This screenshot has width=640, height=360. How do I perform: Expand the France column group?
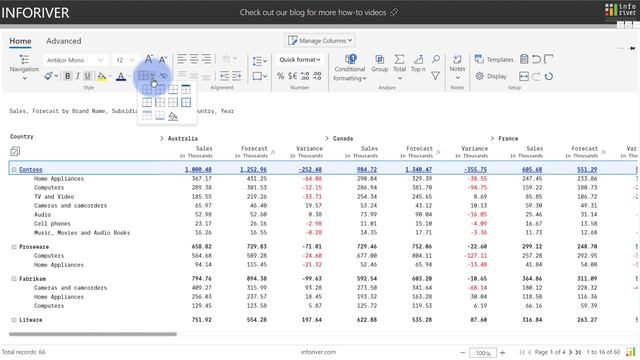(492, 138)
